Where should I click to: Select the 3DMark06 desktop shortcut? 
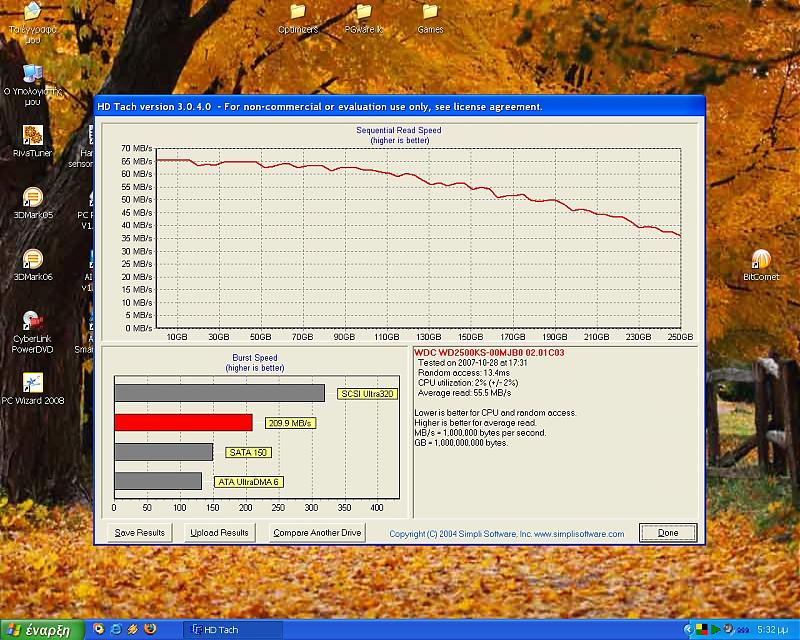(33, 265)
